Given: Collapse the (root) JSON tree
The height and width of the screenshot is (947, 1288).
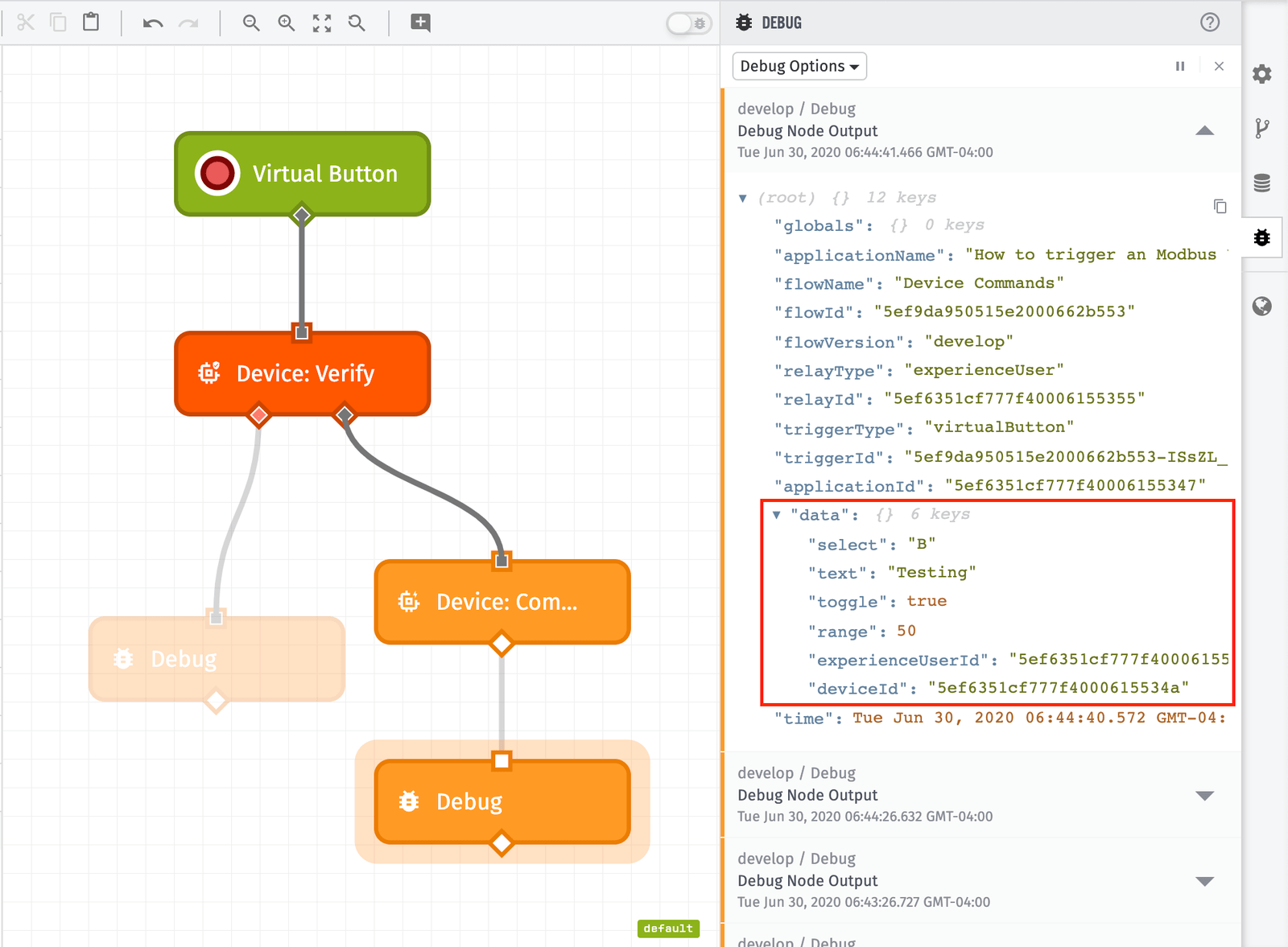Looking at the screenshot, I should coord(743,198).
